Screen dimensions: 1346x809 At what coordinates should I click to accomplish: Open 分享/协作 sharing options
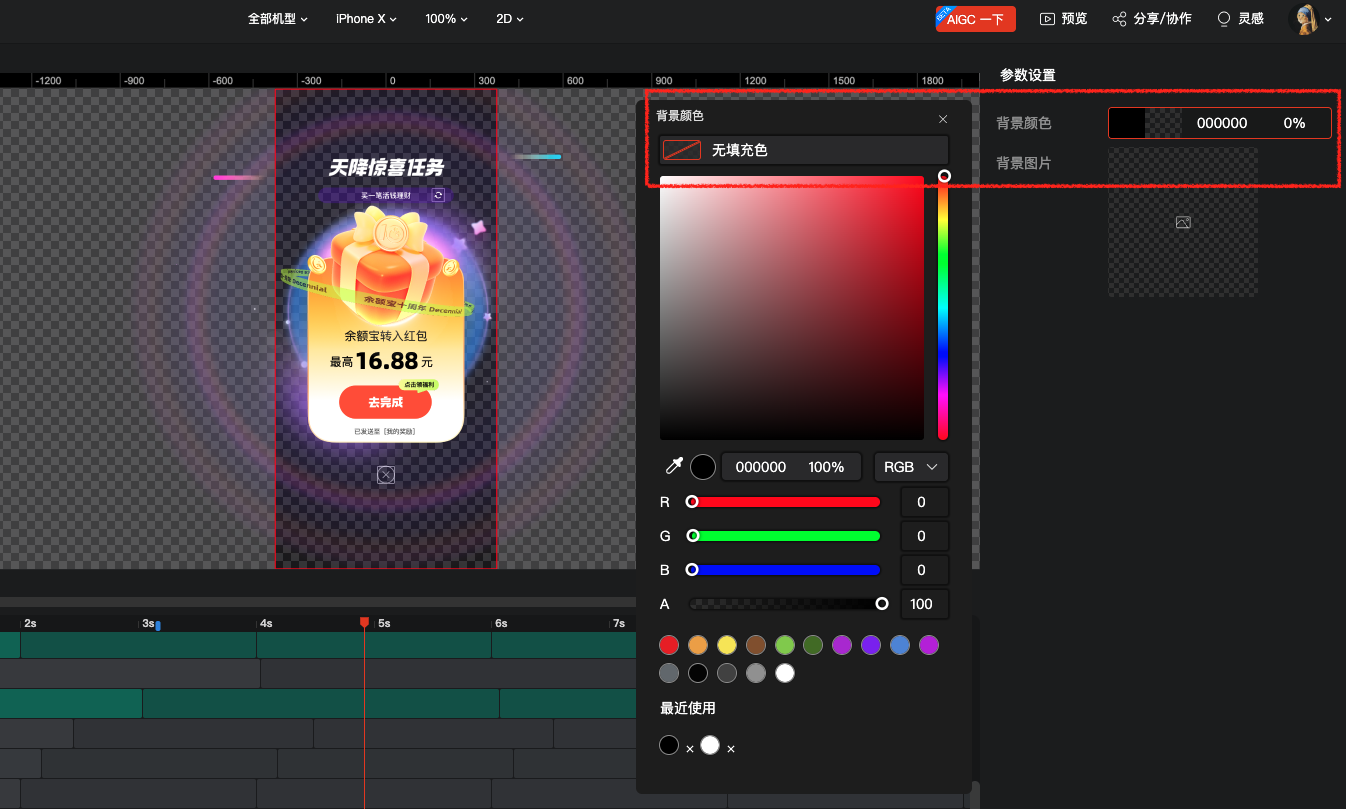(x=1152, y=19)
